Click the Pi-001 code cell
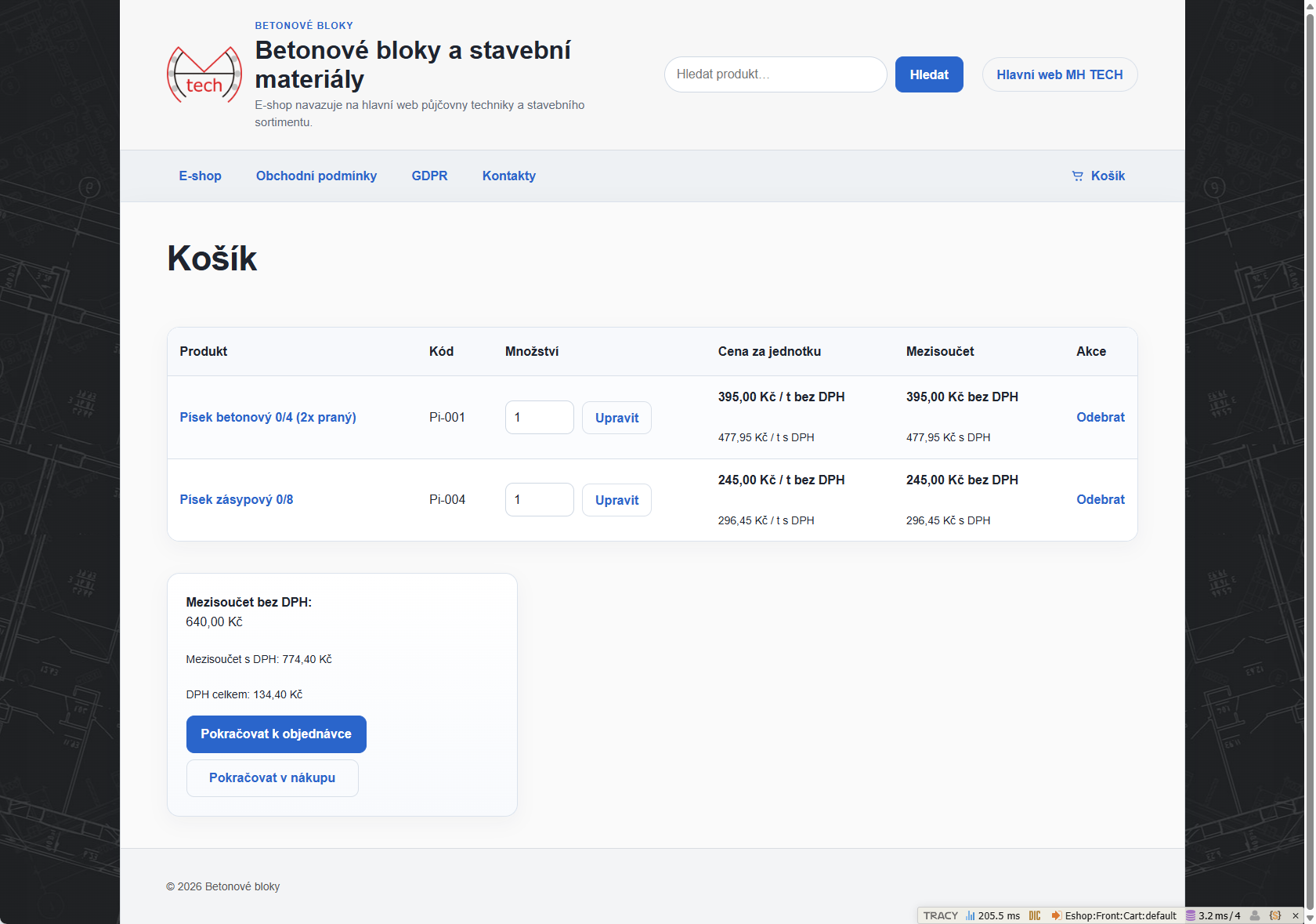This screenshot has height=924, width=1316. tap(447, 417)
